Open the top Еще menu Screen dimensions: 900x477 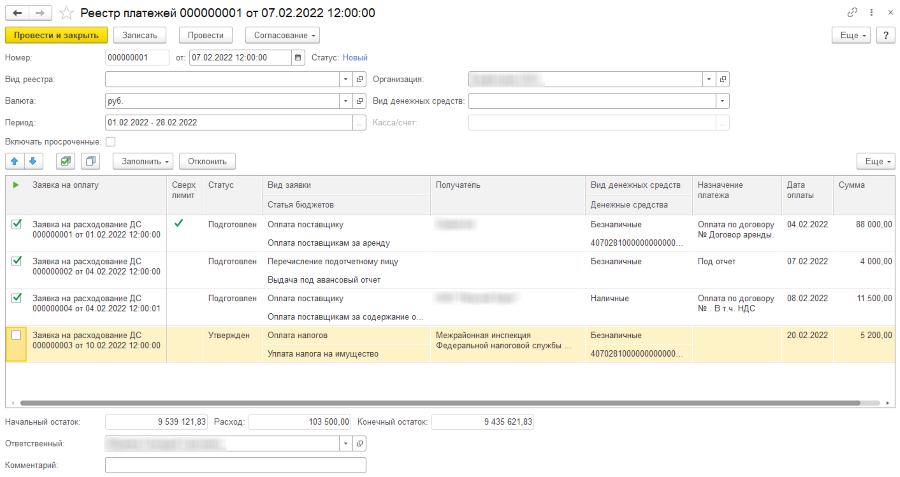tap(851, 36)
